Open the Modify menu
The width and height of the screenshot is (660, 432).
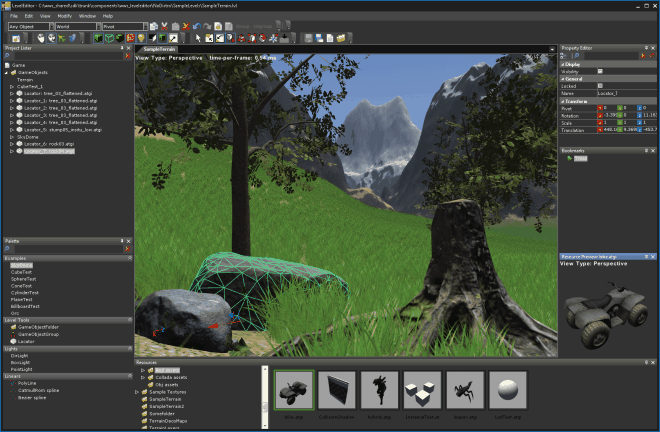64,16
